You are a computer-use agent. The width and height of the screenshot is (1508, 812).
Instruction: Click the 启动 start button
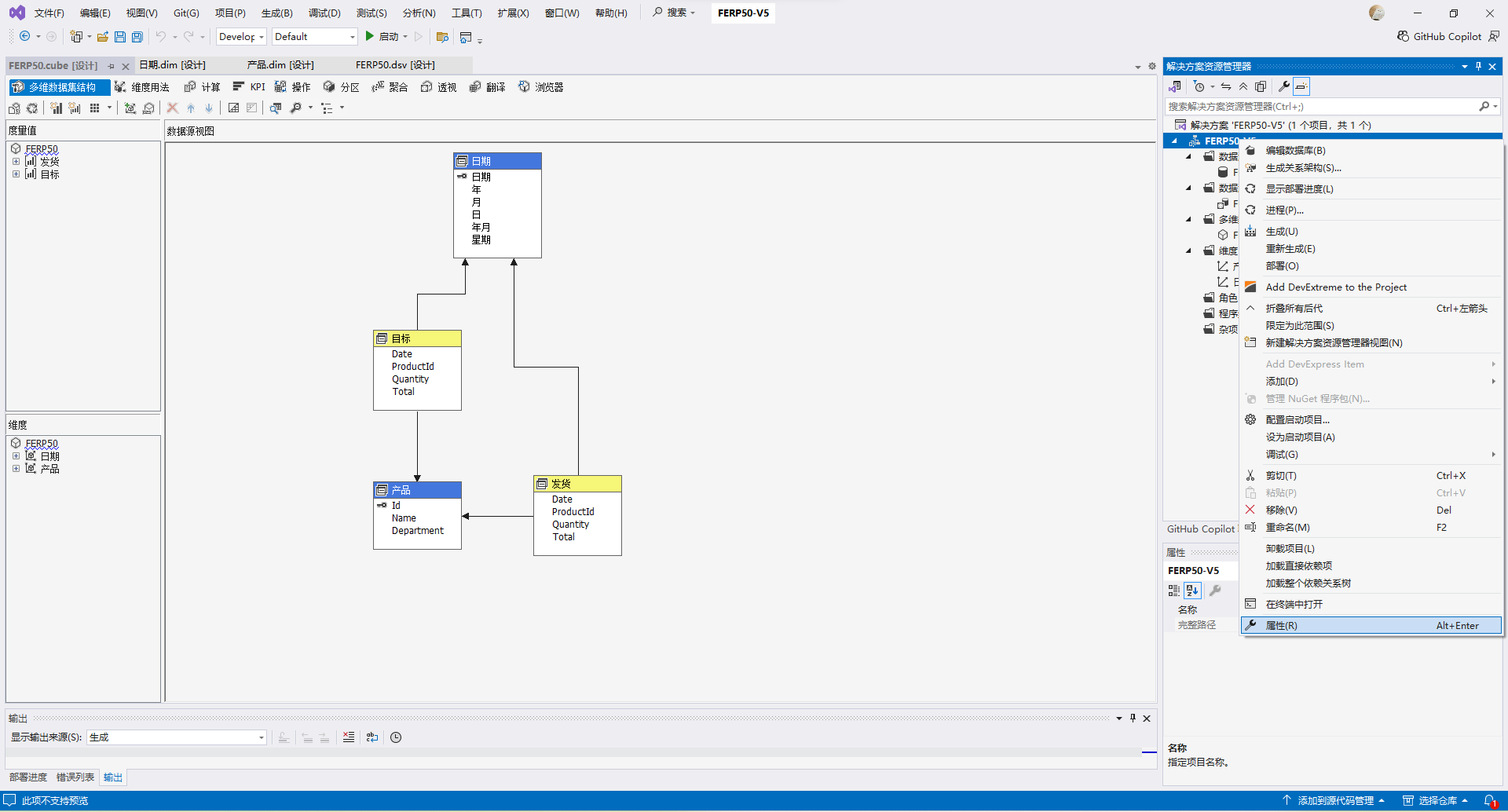pos(382,37)
